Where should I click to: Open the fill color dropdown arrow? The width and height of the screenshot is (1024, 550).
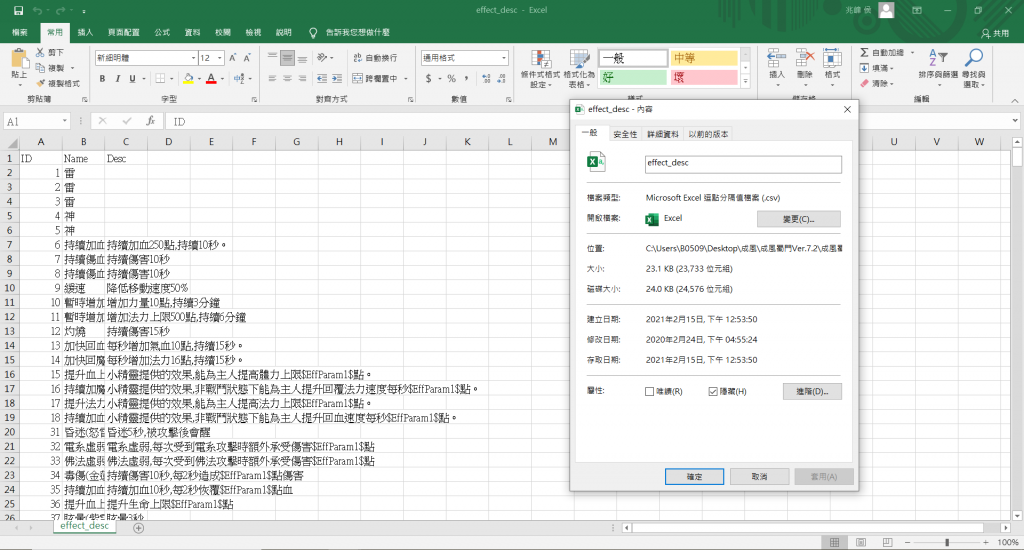click(x=199, y=78)
